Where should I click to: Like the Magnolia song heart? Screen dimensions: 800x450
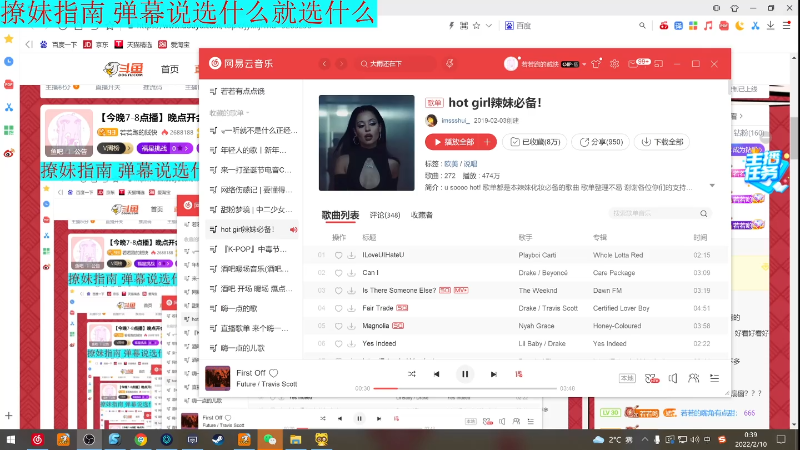(x=338, y=326)
